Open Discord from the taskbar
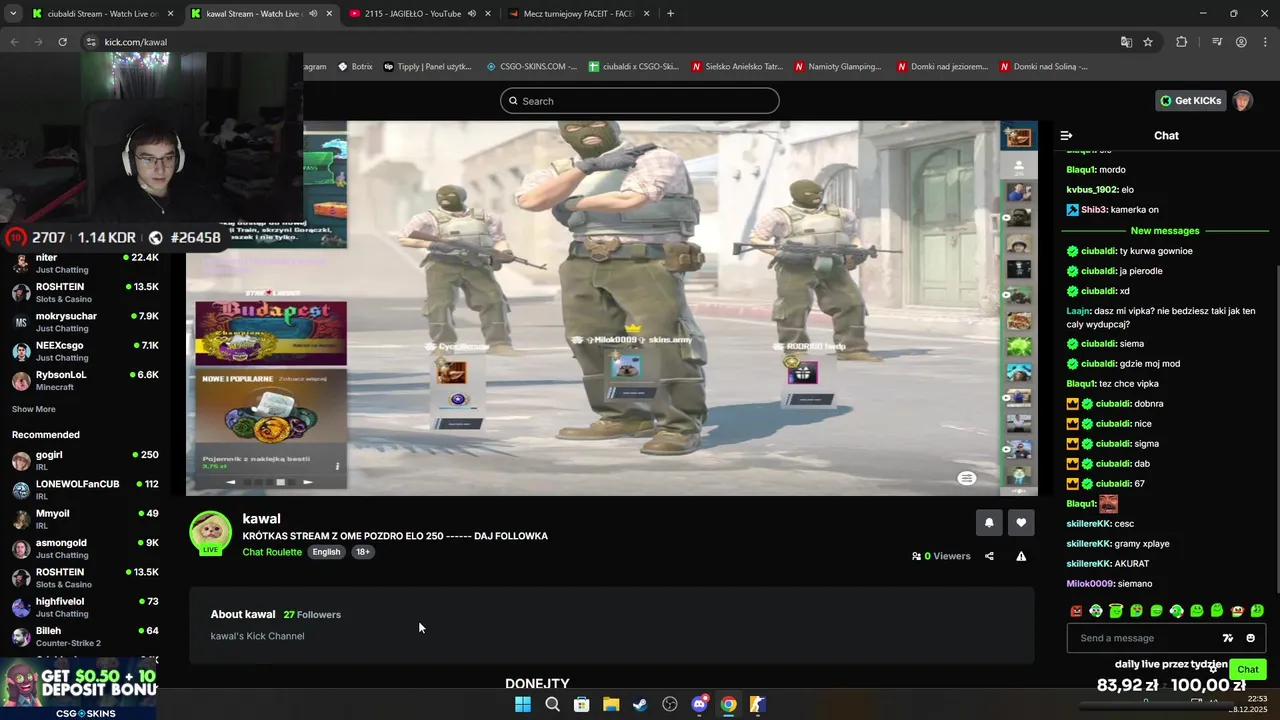The height and width of the screenshot is (720, 1280). point(699,704)
